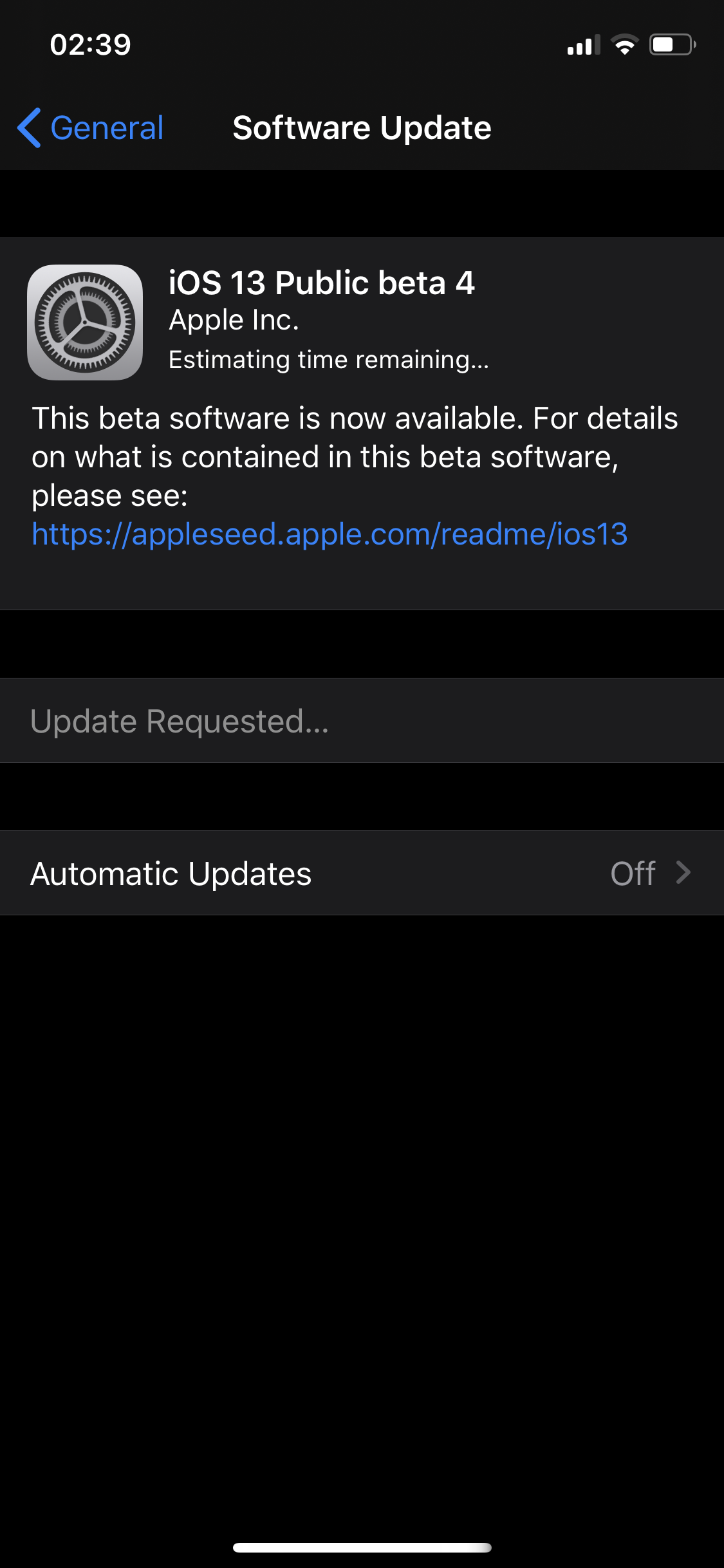The height and width of the screenshot is (1568, 724).
Task: Open Automatic Updates settings
Action: coord(362,873)
